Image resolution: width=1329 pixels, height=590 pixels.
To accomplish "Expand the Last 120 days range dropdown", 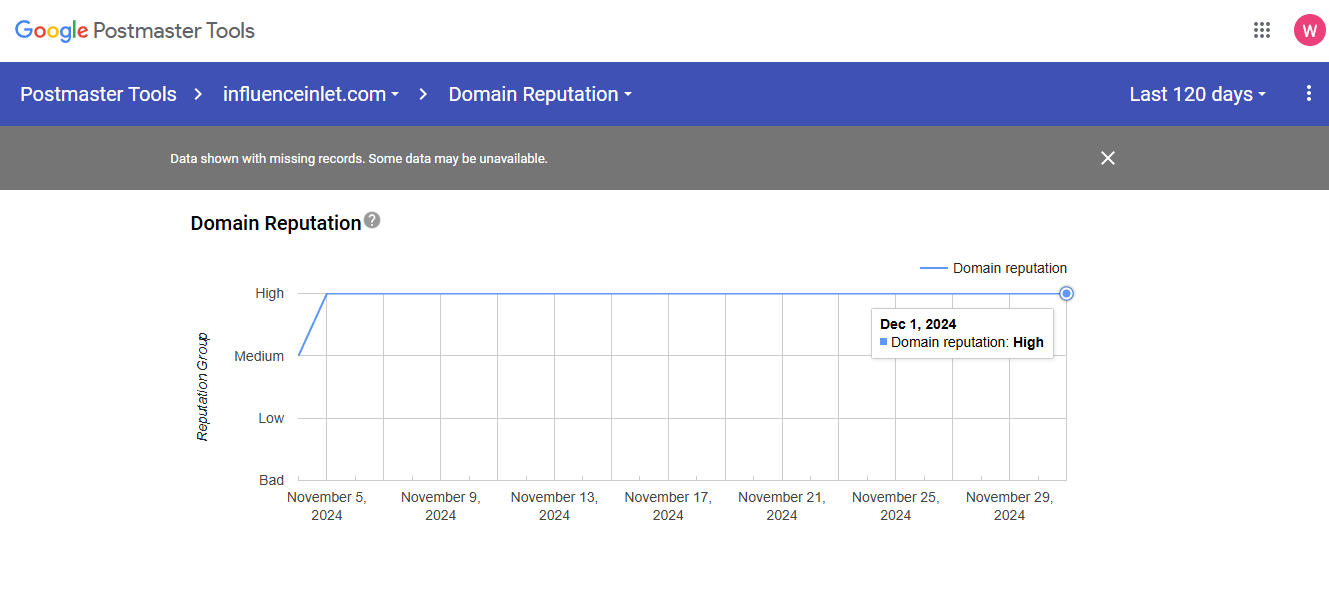I will (1197, 94).
